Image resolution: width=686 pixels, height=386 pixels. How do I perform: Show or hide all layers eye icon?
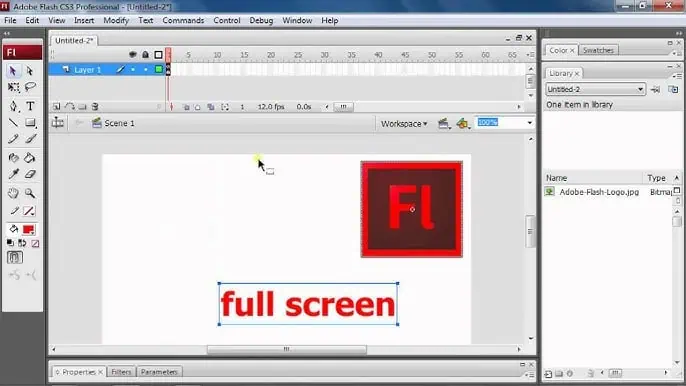click(133, 55)
